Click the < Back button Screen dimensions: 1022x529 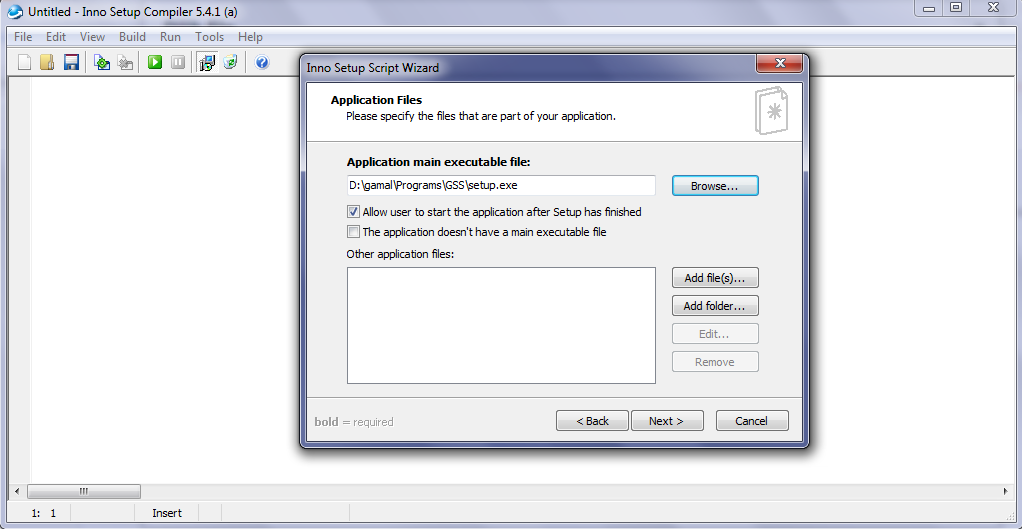coord(592,421)
